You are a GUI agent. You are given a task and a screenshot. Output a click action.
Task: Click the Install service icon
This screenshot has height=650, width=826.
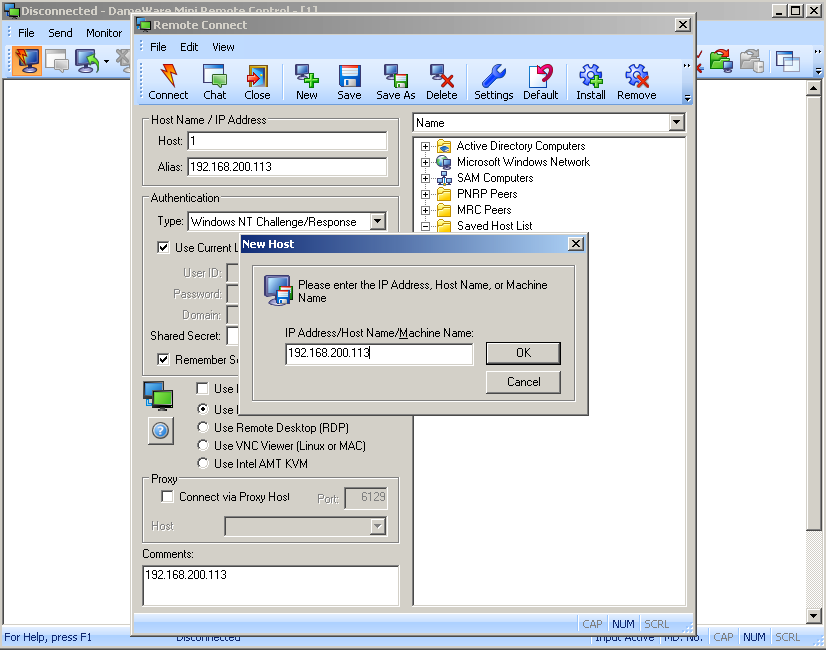click(x=590, y=82)
